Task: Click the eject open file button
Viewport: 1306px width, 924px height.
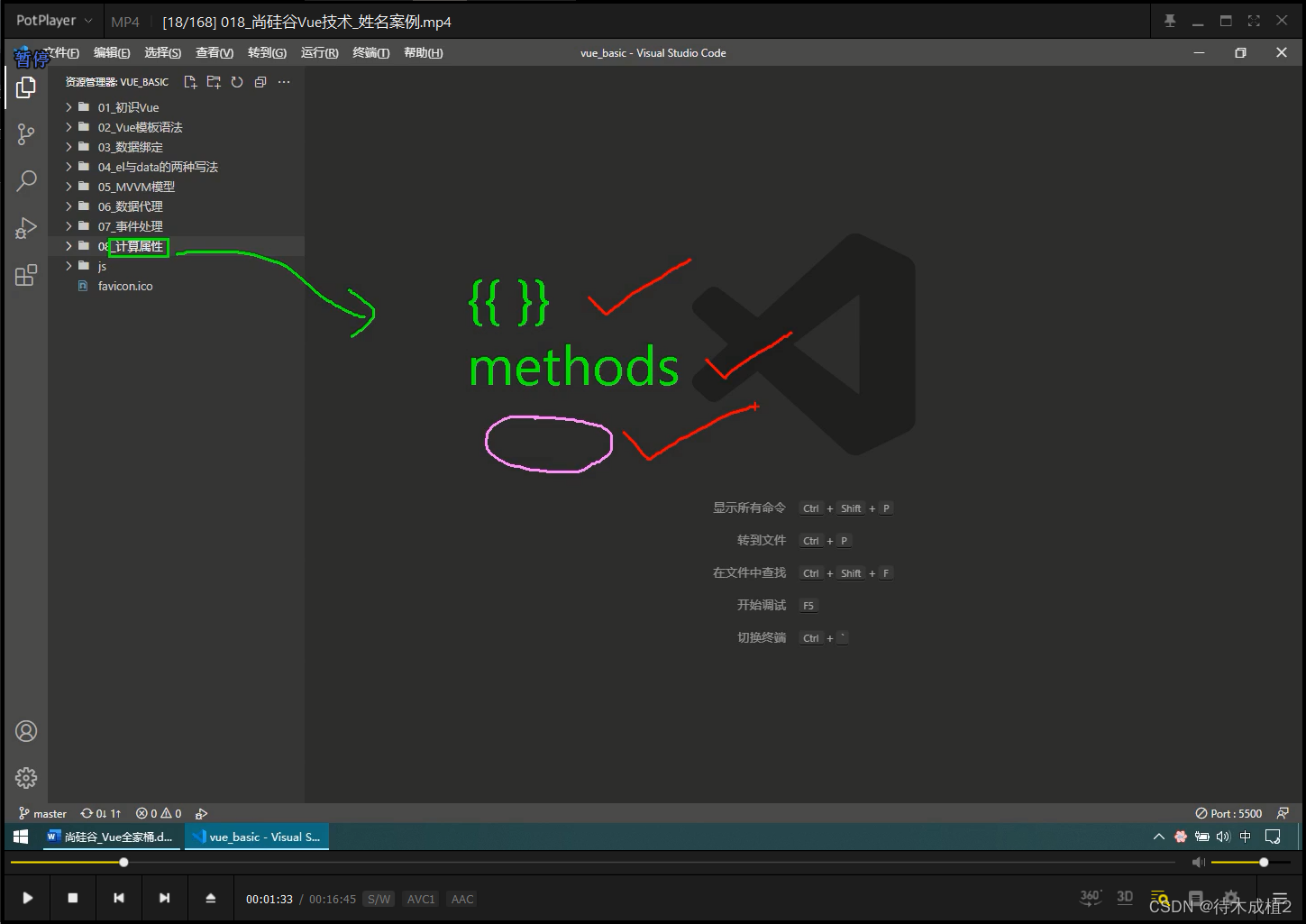Action: coord(210,898)
